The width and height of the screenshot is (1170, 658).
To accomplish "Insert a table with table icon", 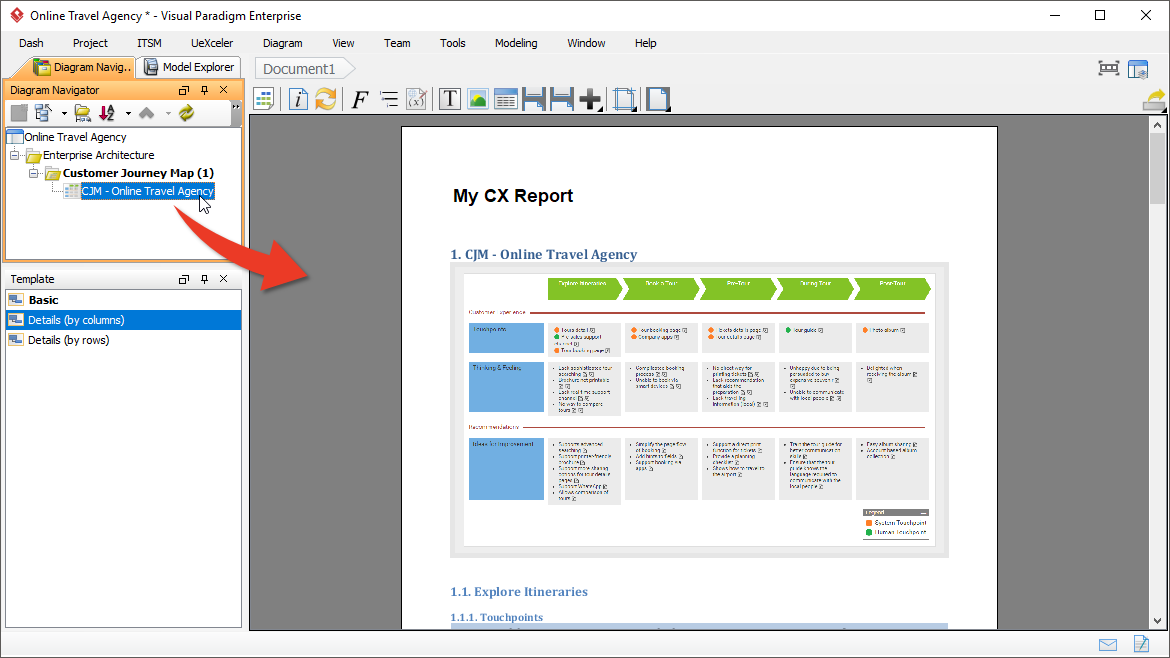I will click(x=506, y=98).
